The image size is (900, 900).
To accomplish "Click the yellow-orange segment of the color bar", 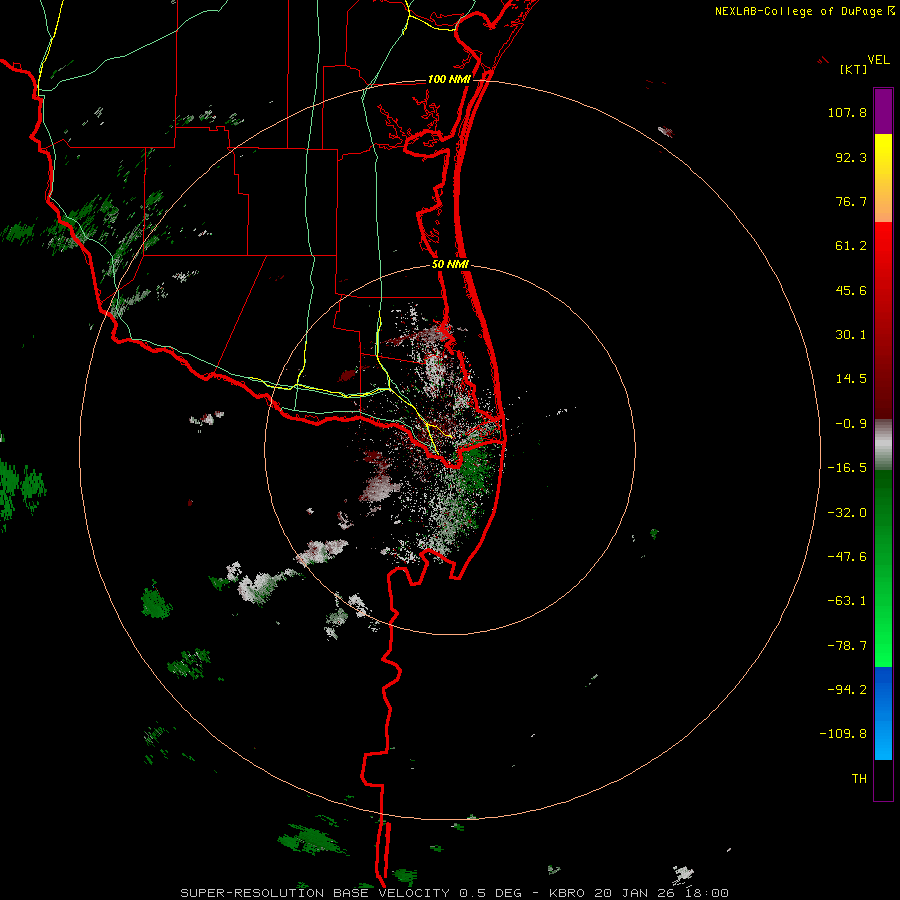I will [x=883, y=178].
